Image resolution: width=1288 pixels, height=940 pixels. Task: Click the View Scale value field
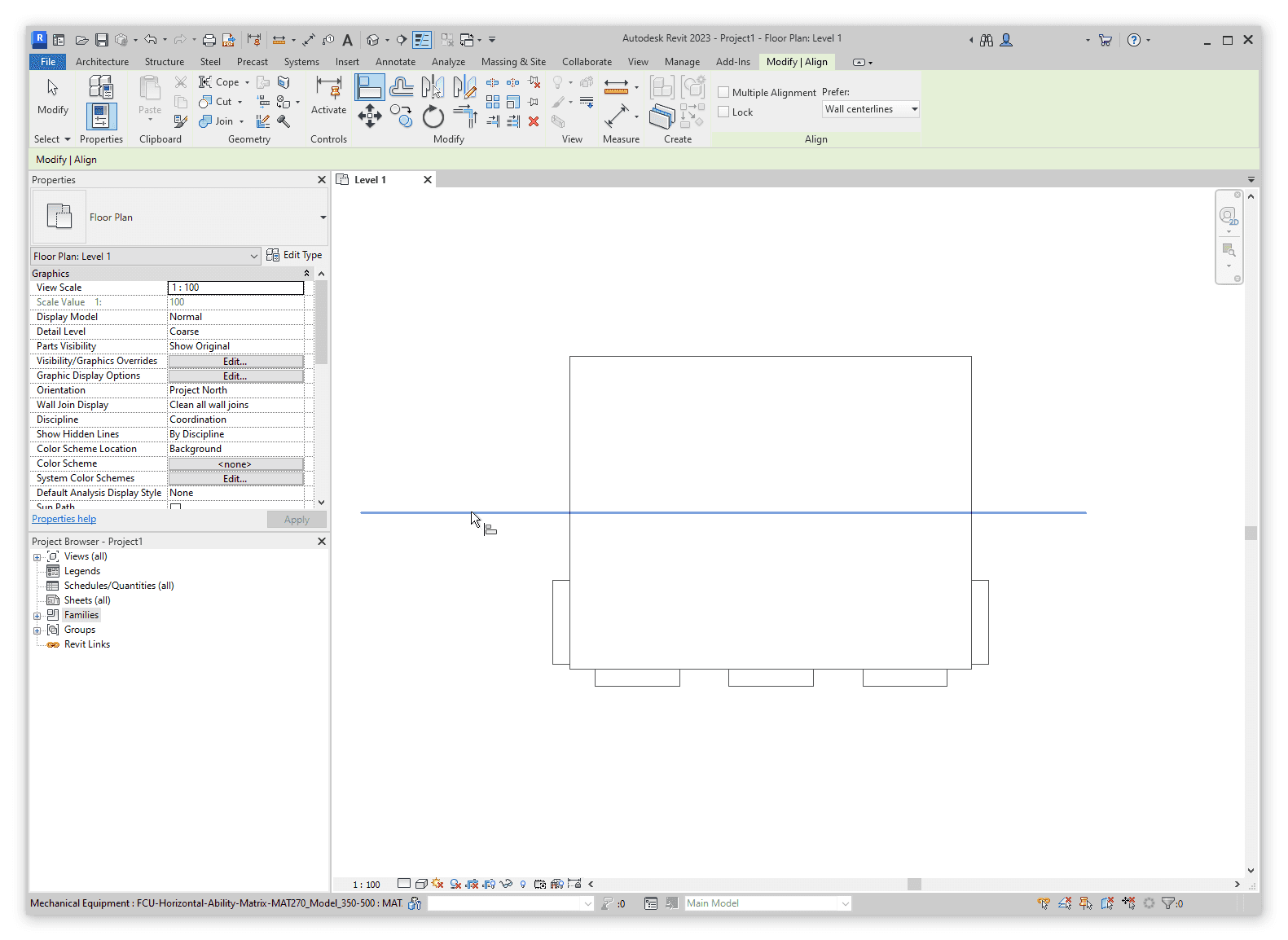click(x=235, y=288)
